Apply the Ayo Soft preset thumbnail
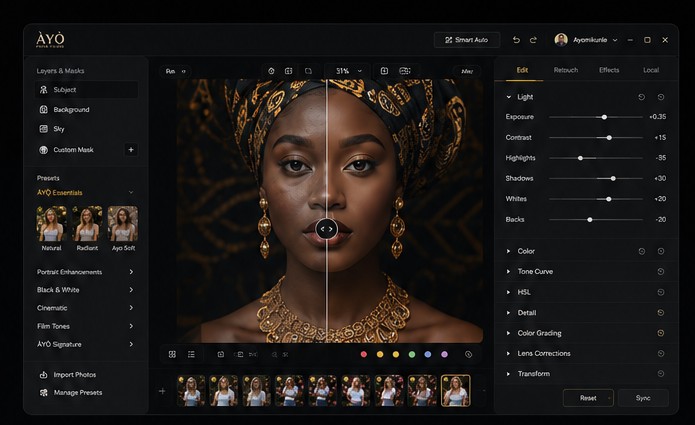The image size is (695, 425). [x=123, y=223]
